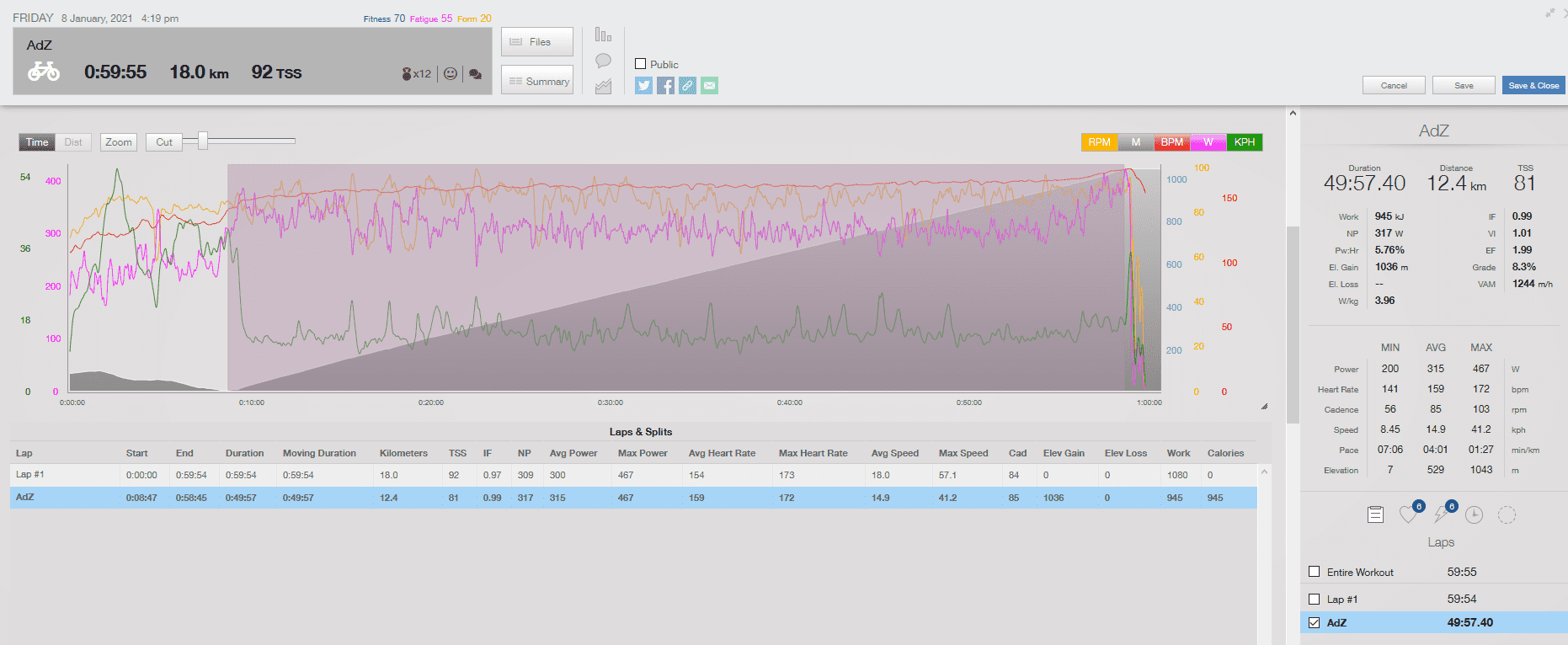Open the bar chart analysis icon

click(603, 35)
